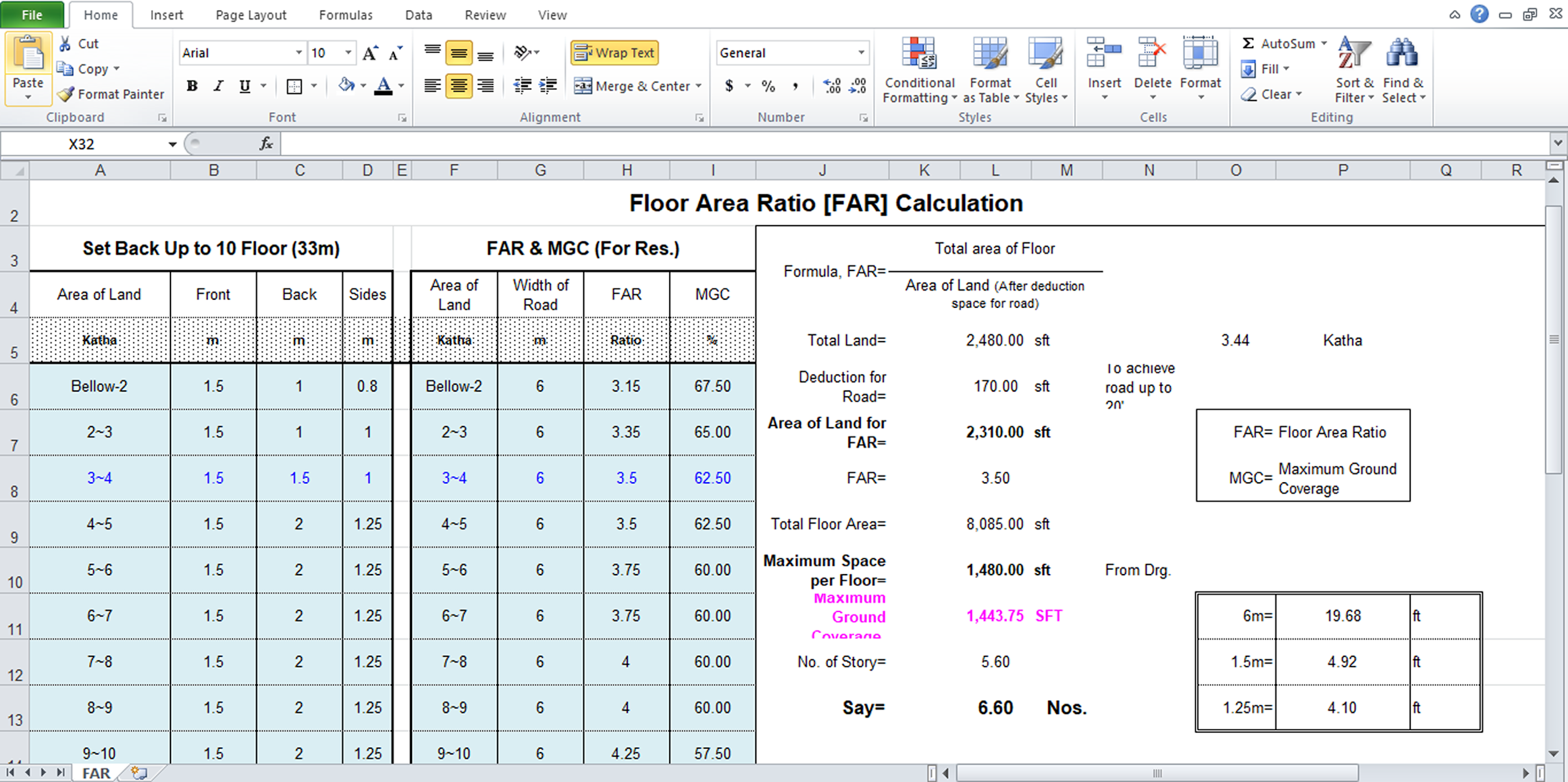Viewport: 1568px width, 782px height.
Task: Open the Name Box dropdown arrow
Action: click(x=172, y=144)
